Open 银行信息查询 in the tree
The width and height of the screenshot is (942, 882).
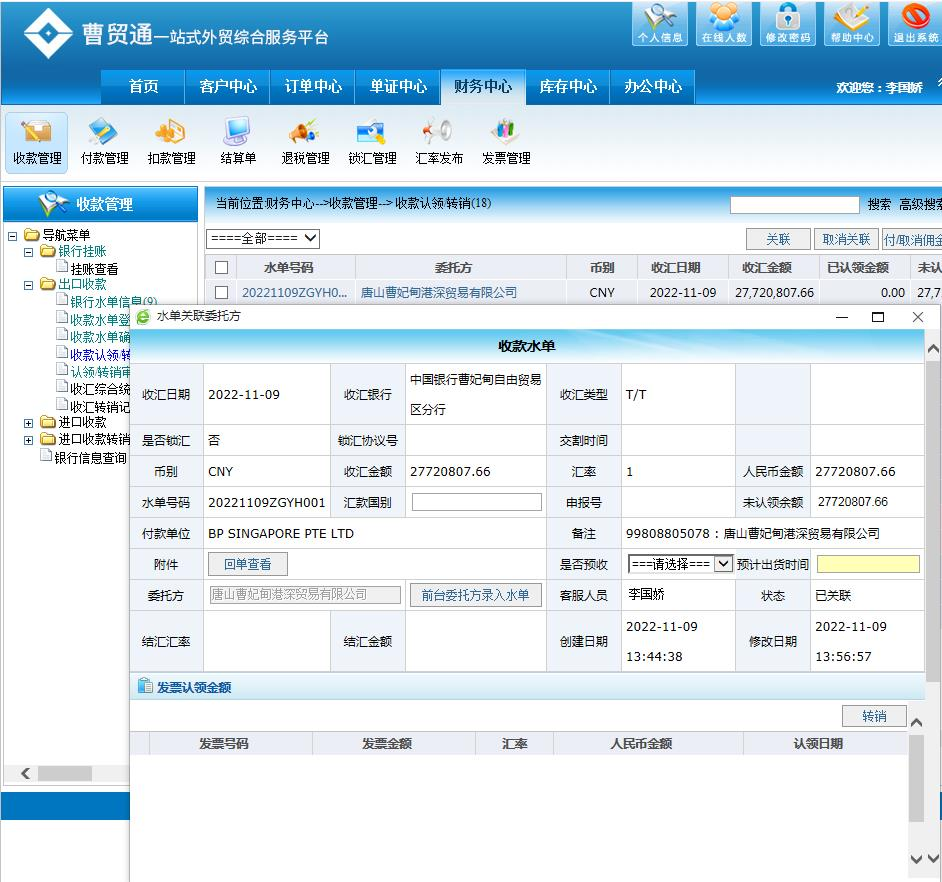(x=90, y=458)
